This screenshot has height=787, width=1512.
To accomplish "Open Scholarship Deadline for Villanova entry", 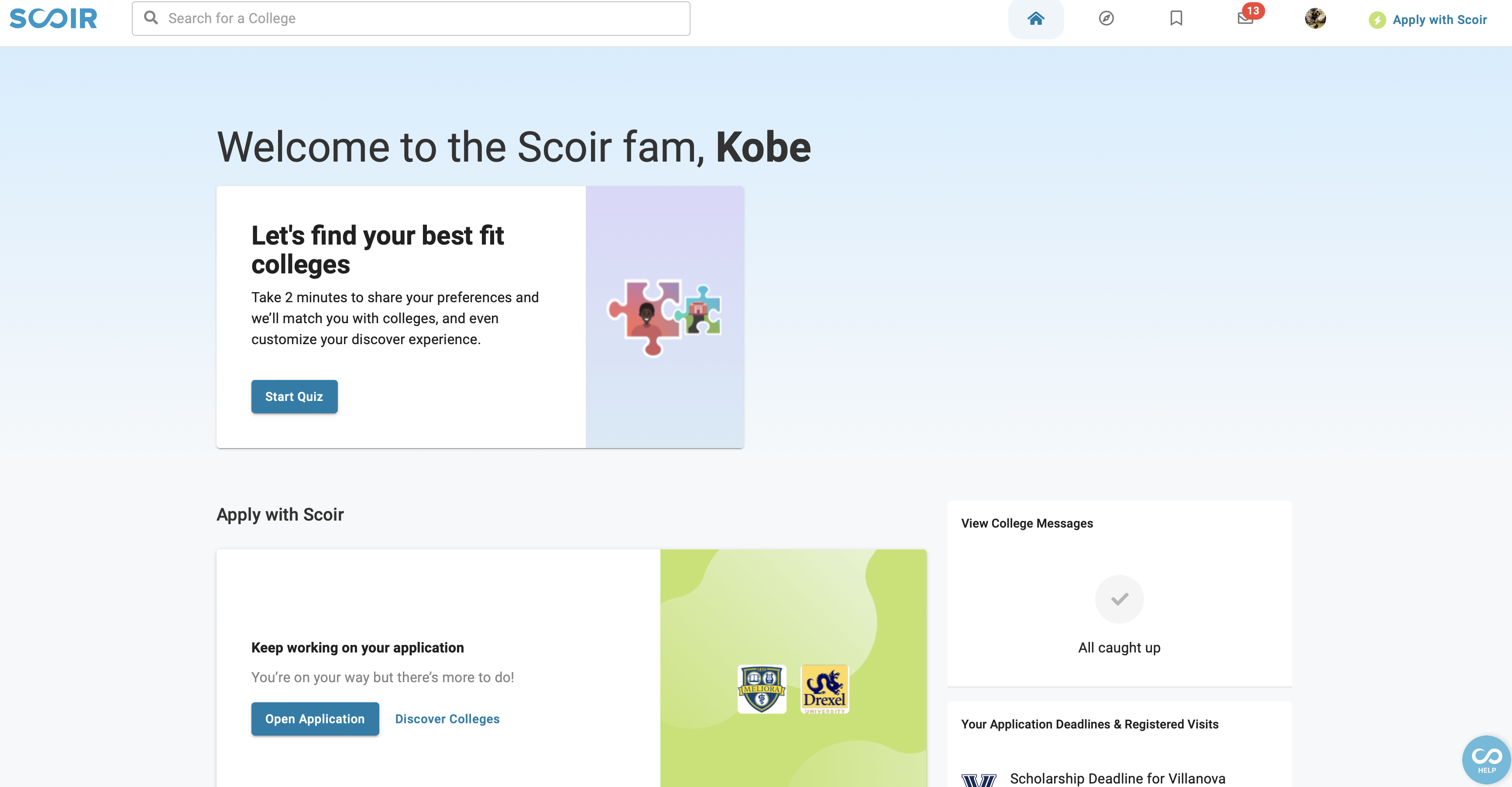I will [1117, 778].
